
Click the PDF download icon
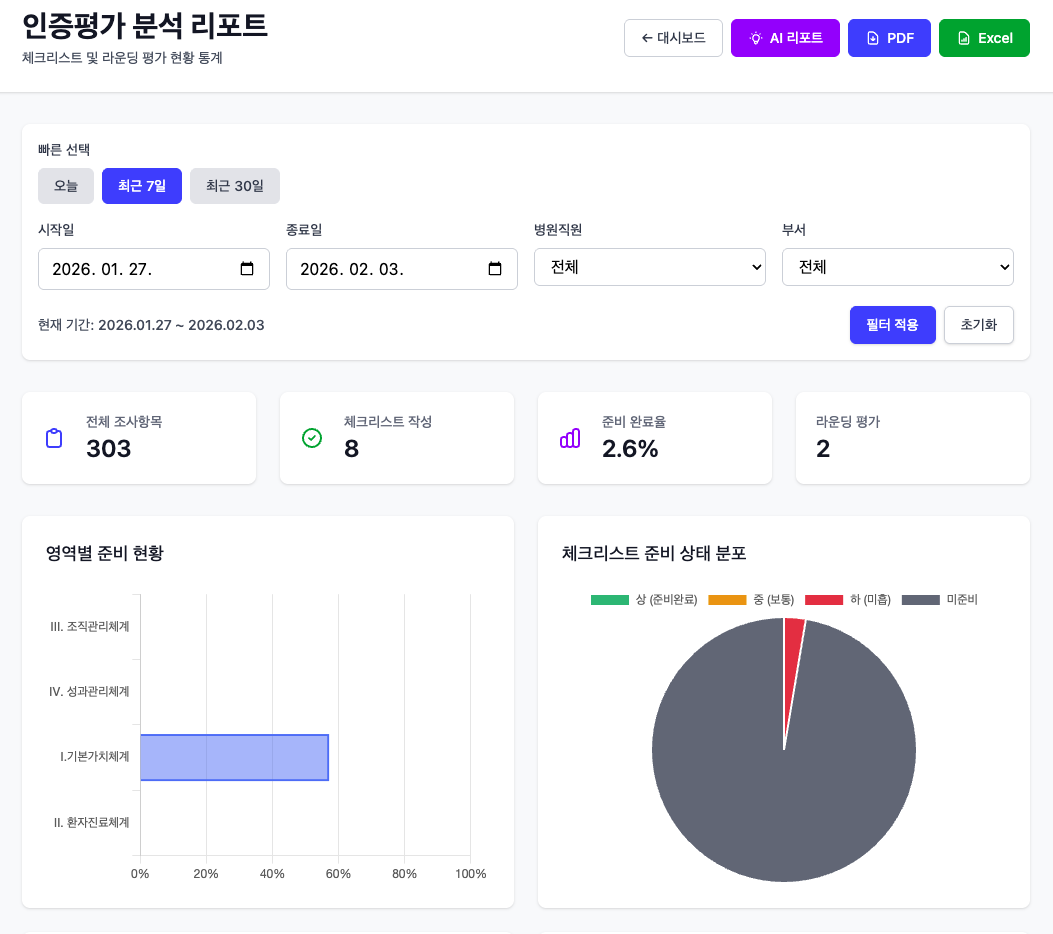pos(874,37)
